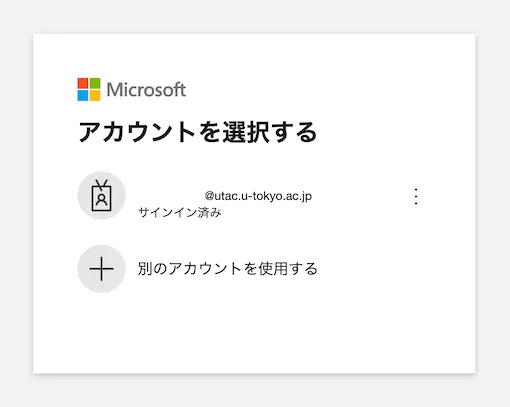Select the @utac.u-tokyo.ac.jp account email
510x407 pixels.
(258, 196)
